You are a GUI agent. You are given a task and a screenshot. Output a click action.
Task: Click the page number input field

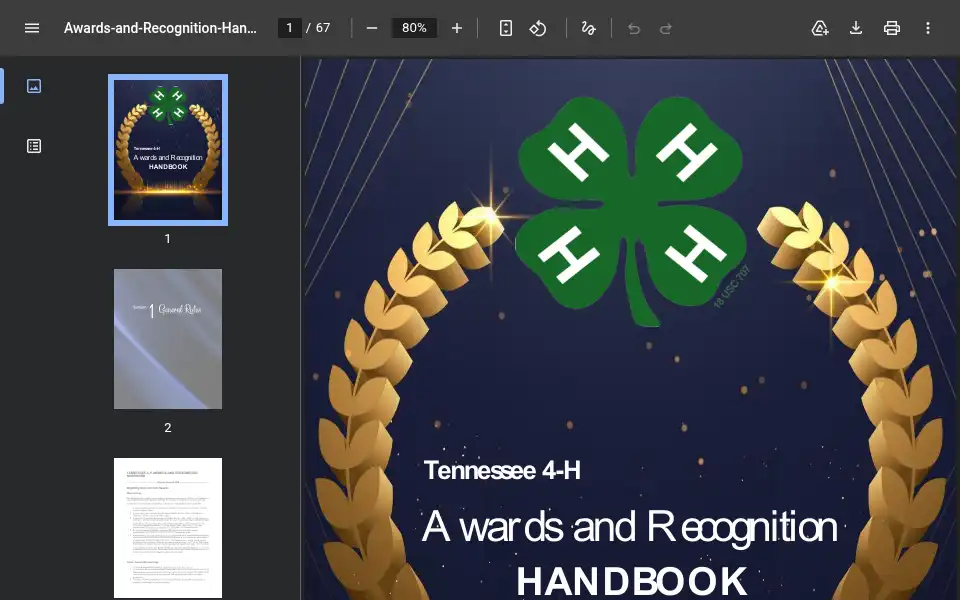pos(290,28)
